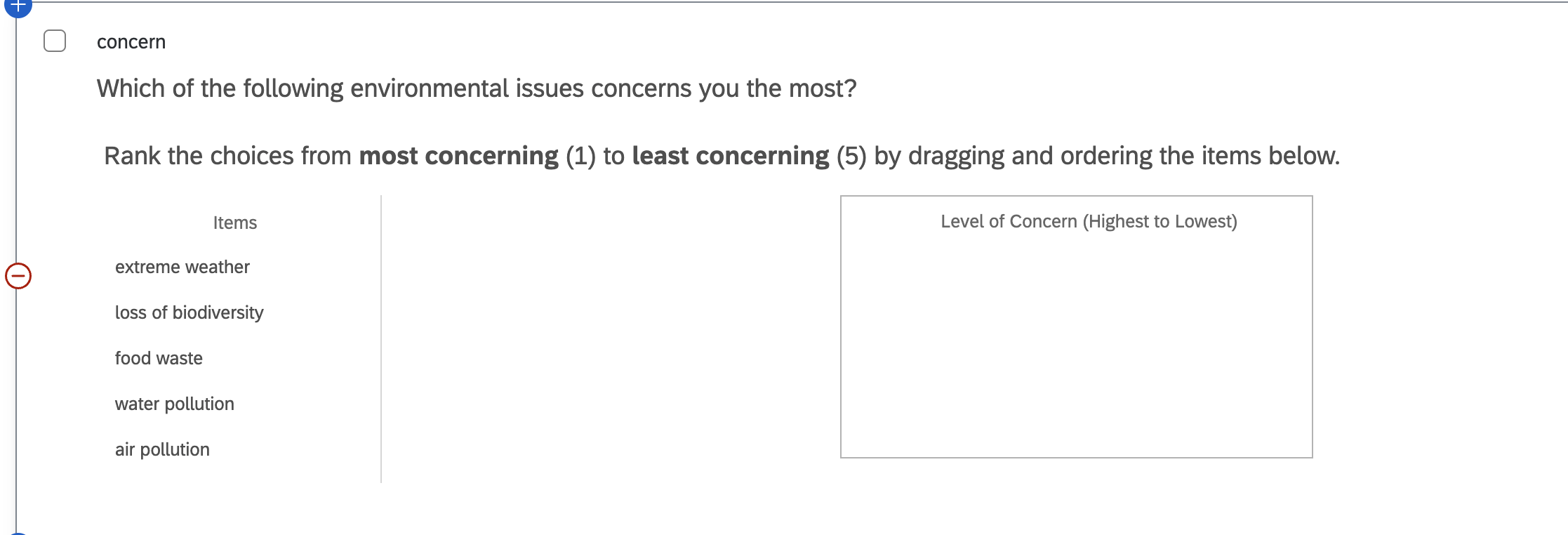Select the bold 'least concerning' text
Screen dimensions: 1568x535
(x=730, y=156)
